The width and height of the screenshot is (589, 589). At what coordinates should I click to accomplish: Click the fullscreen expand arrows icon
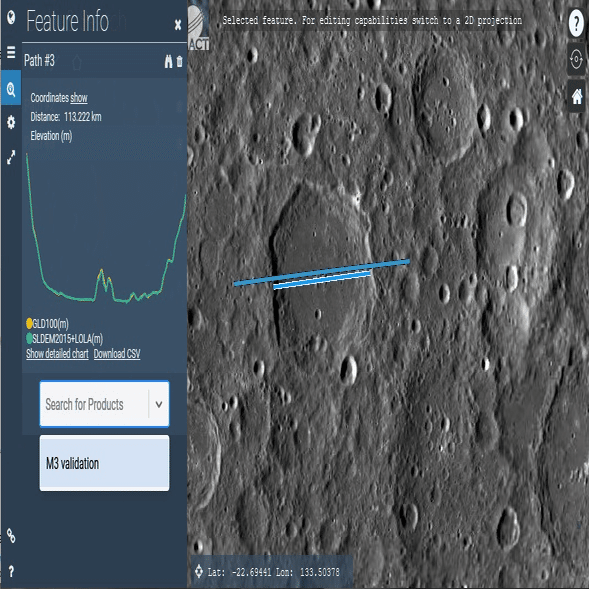click(11, 157)
